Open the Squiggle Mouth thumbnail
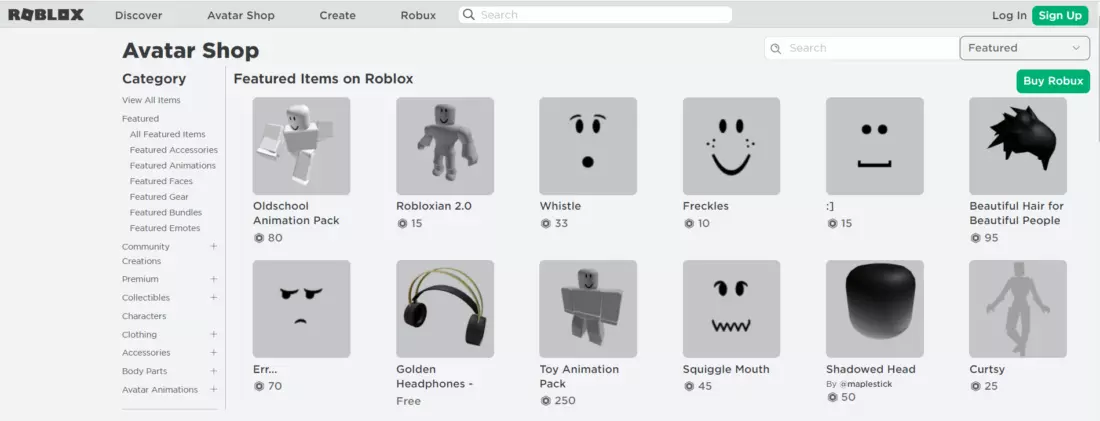 (x=731, y=309)
